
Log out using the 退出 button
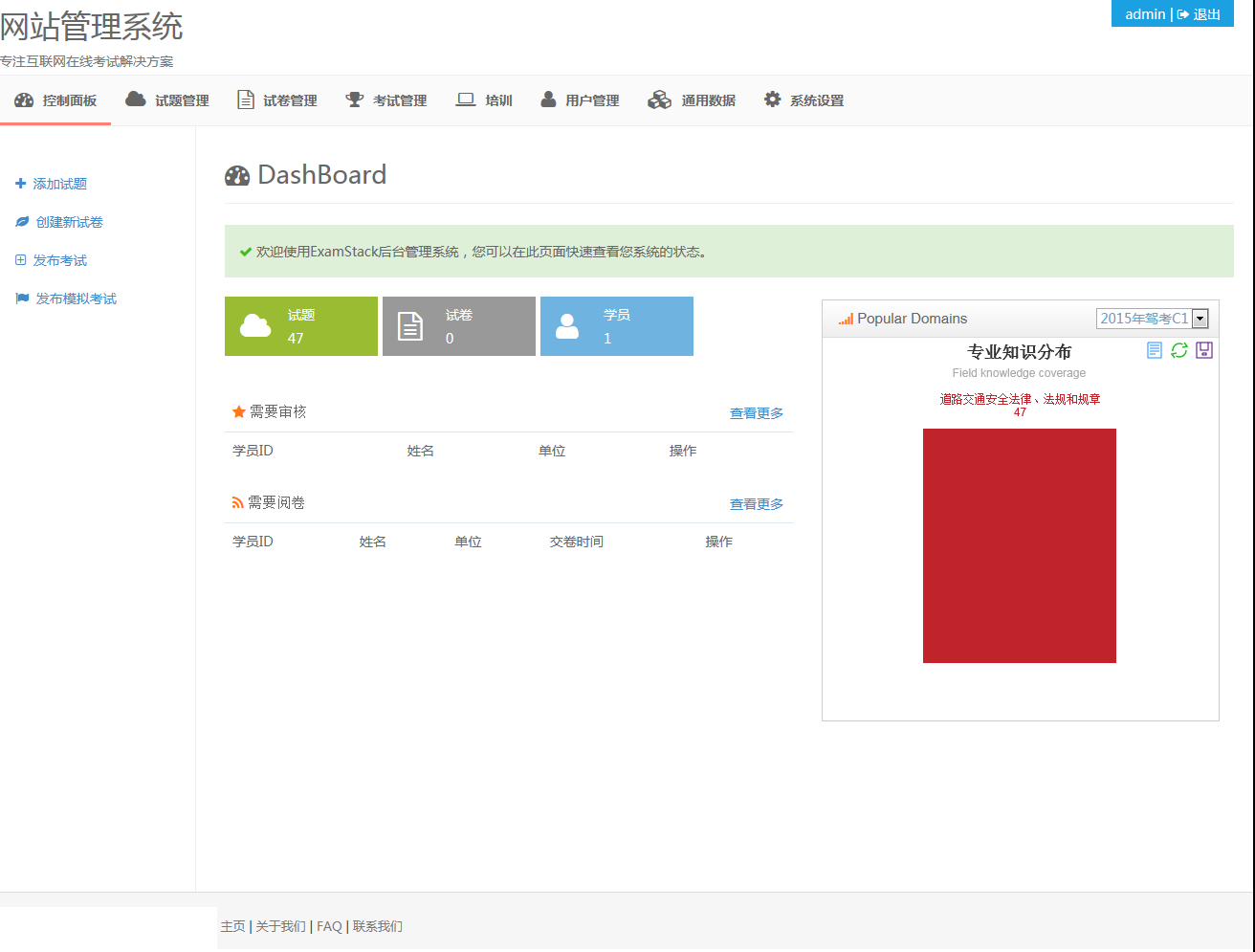[1200, 14]
